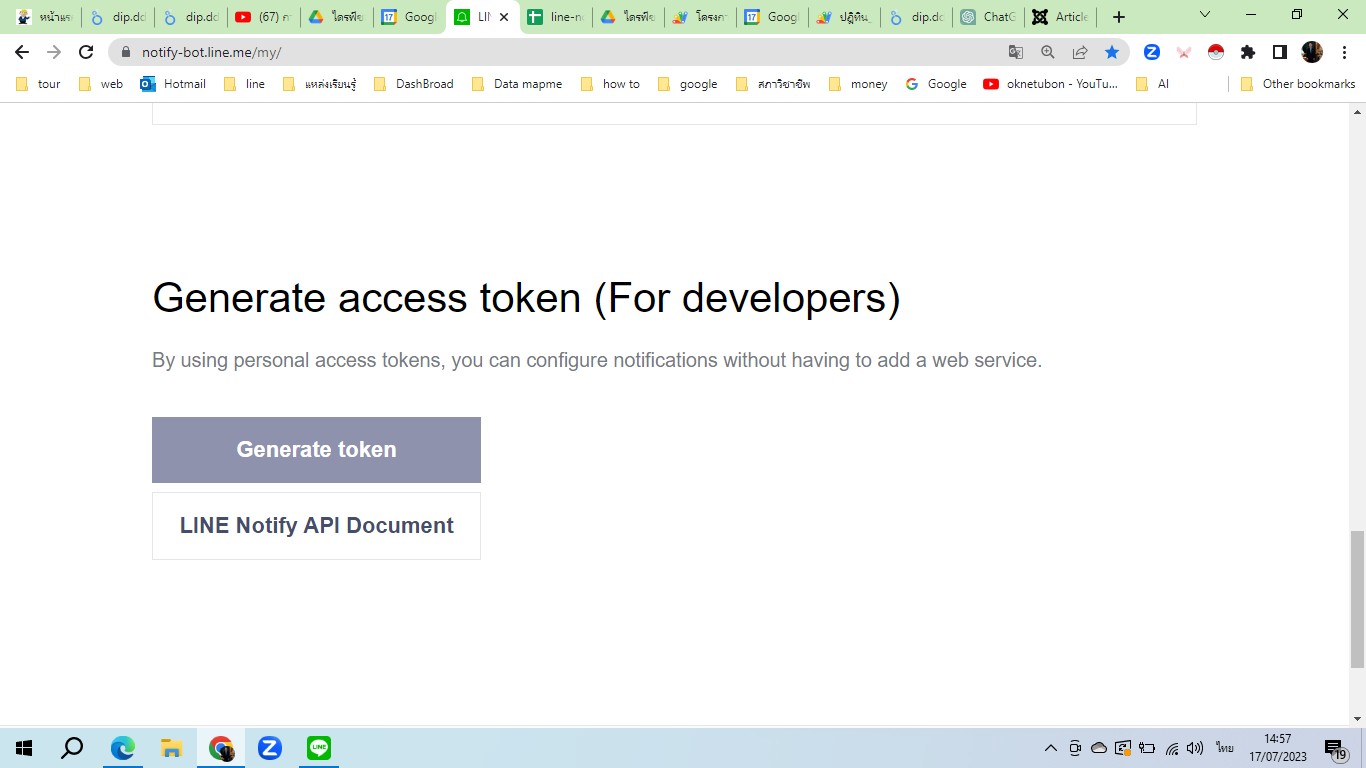
Task: Open the clock showing 14:57
Action: click(1277, 748)
